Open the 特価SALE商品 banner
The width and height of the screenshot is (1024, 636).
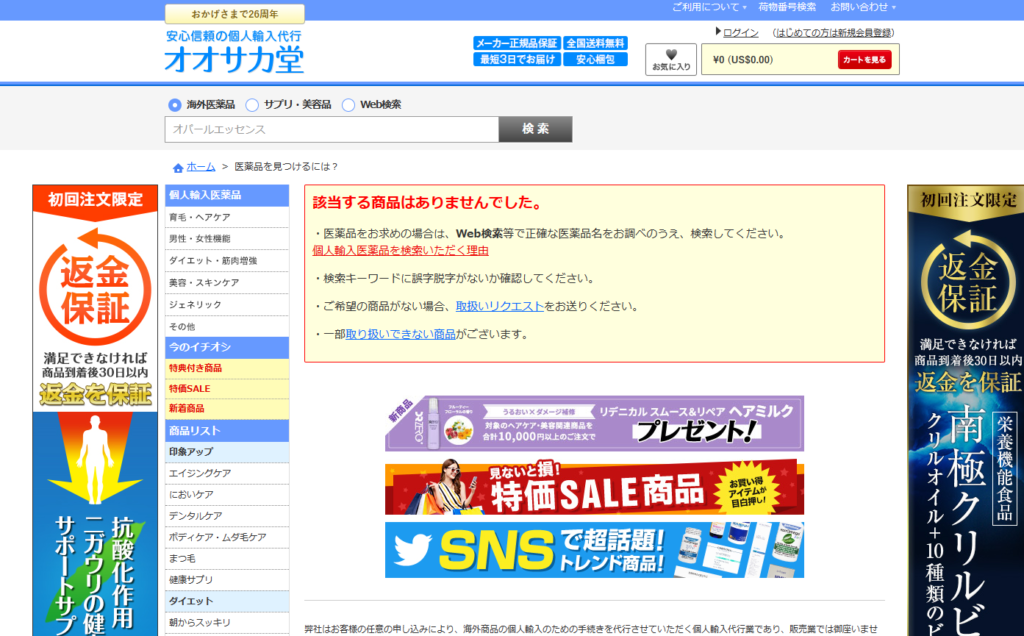click(x=594, y=487)
